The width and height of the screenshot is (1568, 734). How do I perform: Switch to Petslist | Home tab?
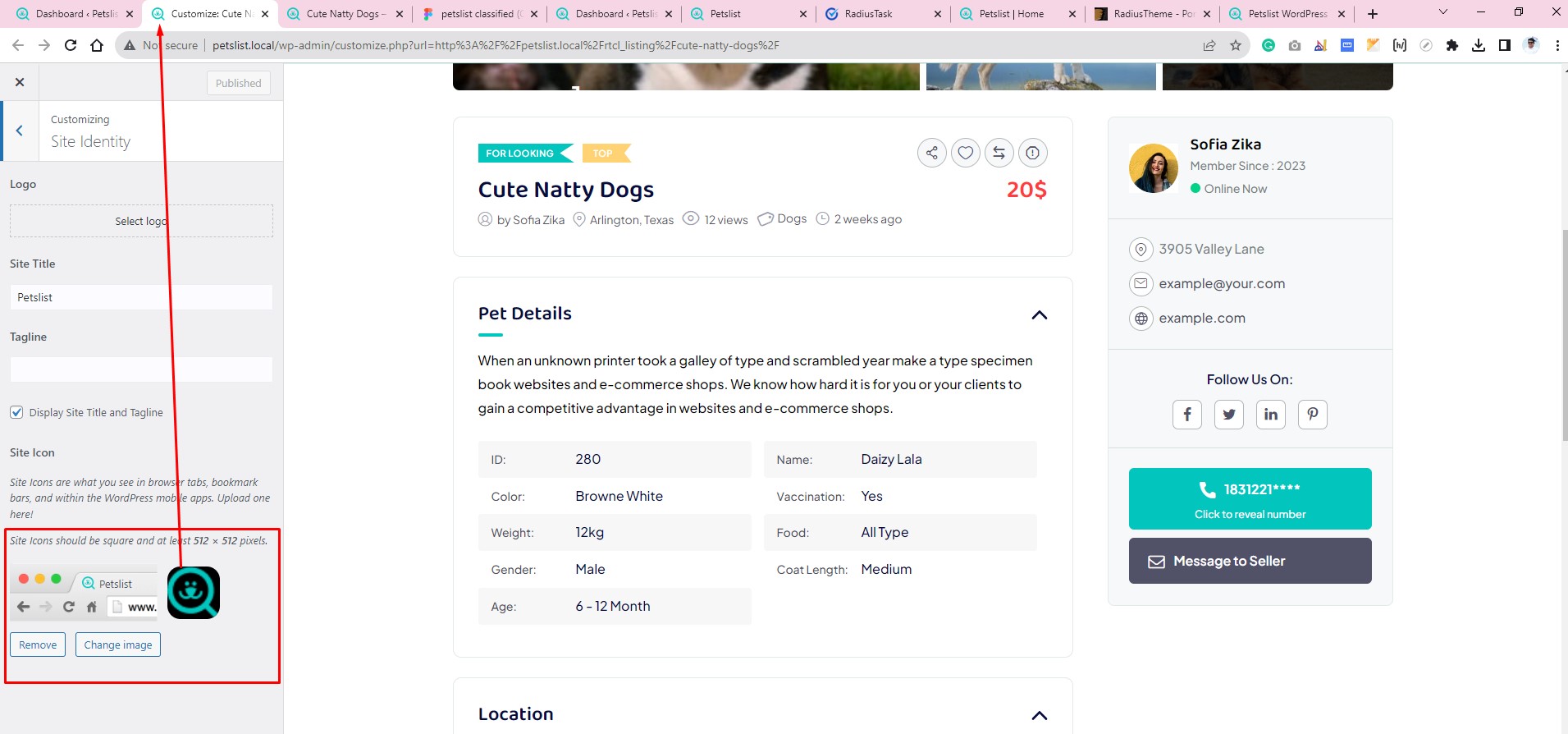[1017, 14]
